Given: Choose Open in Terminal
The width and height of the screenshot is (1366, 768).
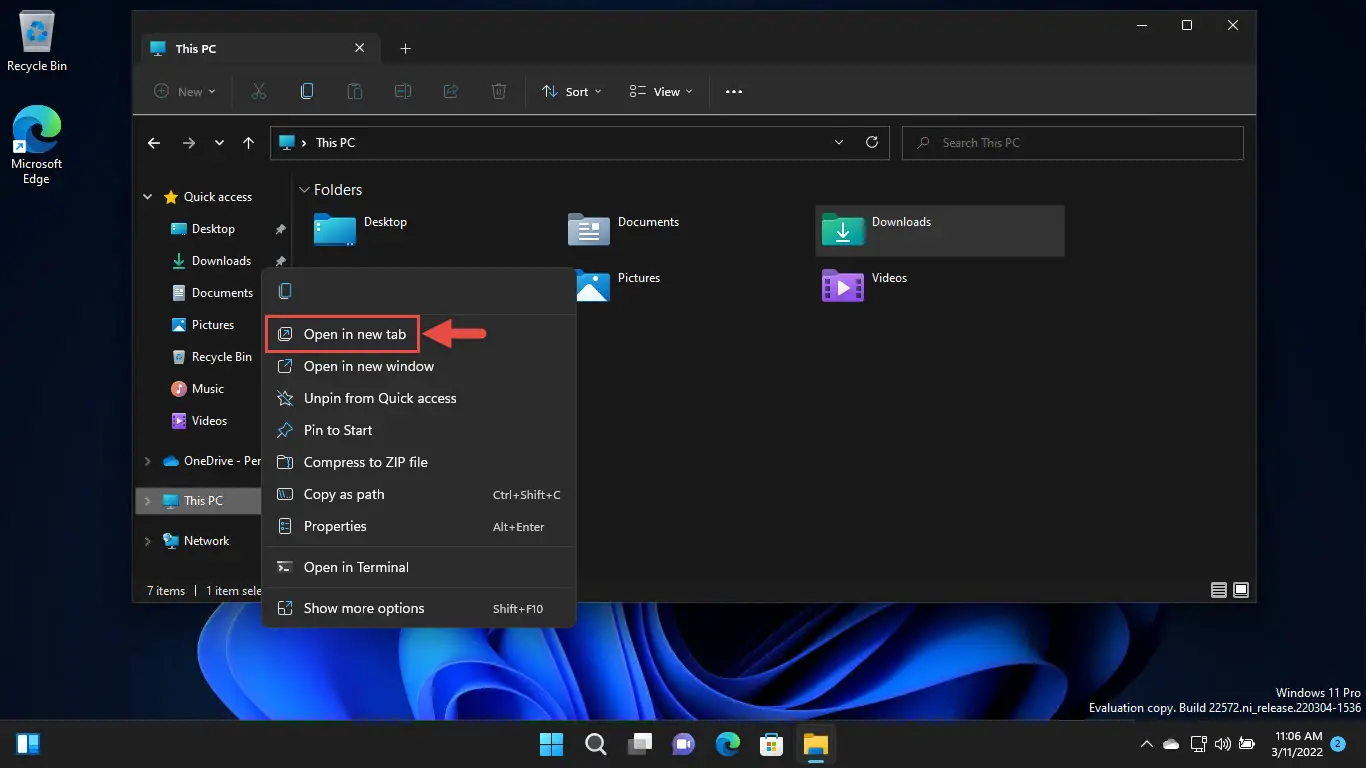Looking at the screenshot, I should 419,567.
